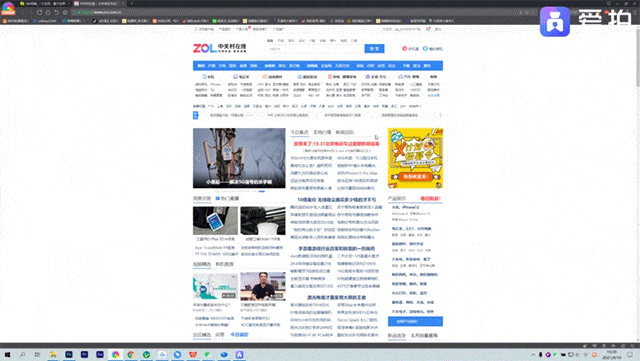Viewport: 640px width, 361px height.
Task: Open the red WPS Office taskbar icon
Action: pyautogui.click(x=193, y=355)
